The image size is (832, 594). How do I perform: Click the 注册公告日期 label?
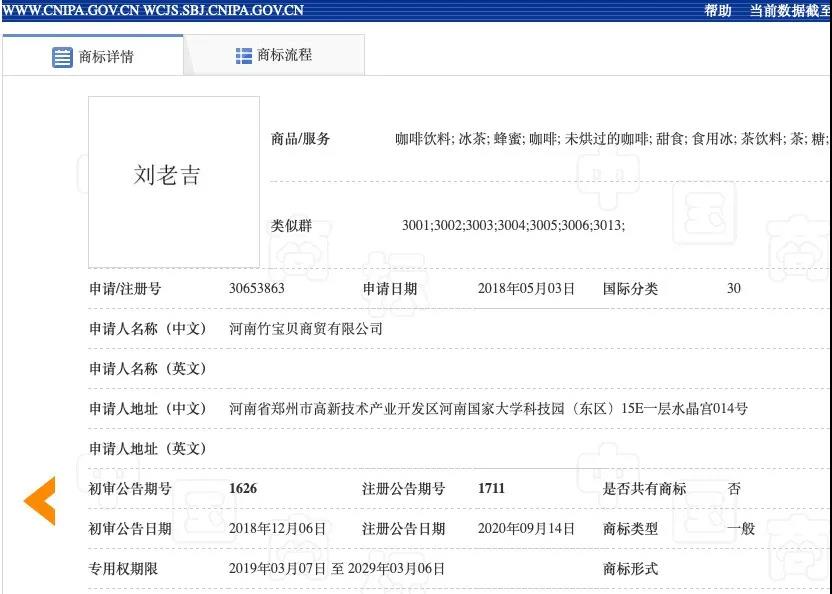[403, 529]
